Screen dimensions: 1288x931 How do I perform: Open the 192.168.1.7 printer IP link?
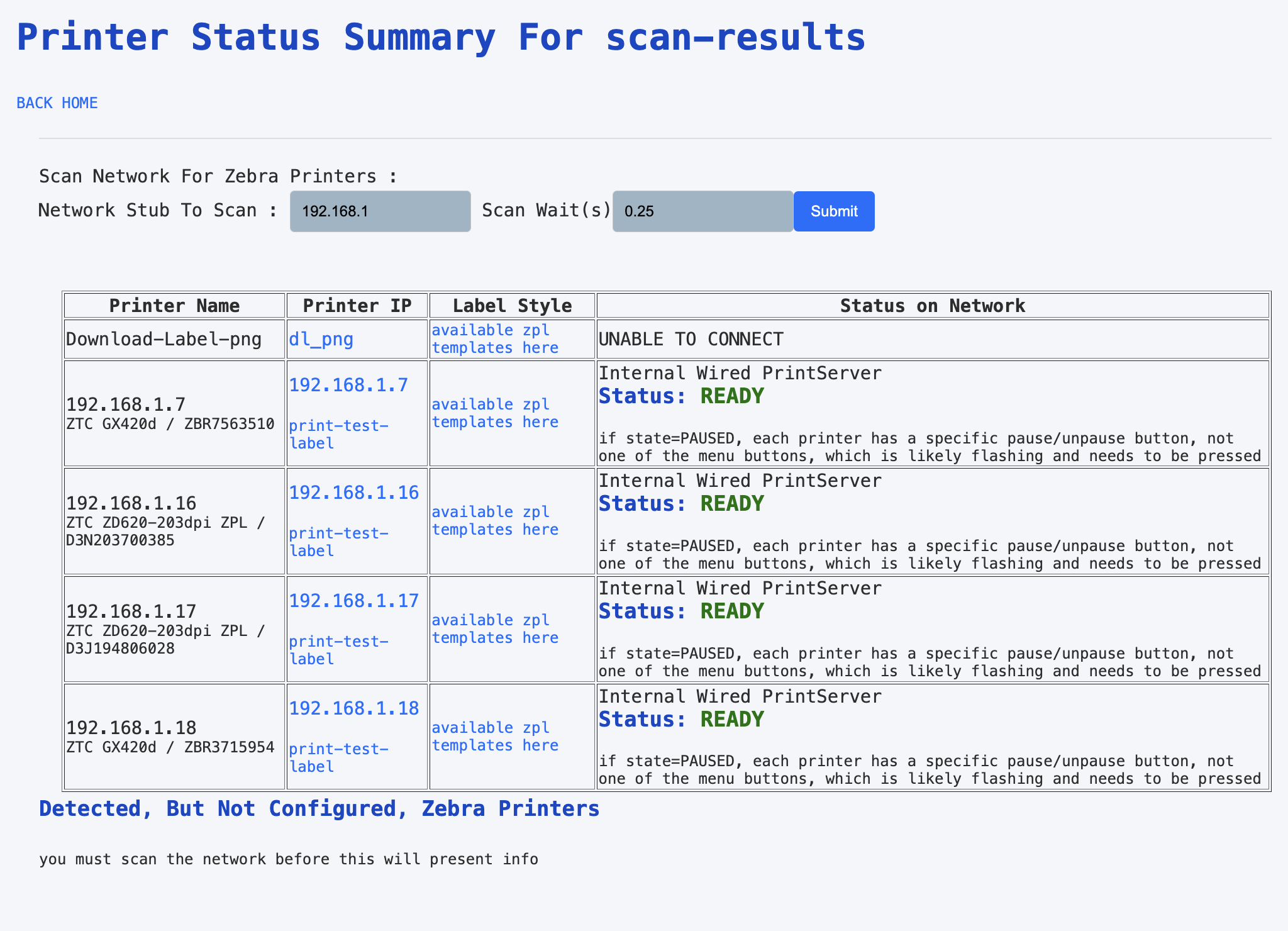click(348, 385)
